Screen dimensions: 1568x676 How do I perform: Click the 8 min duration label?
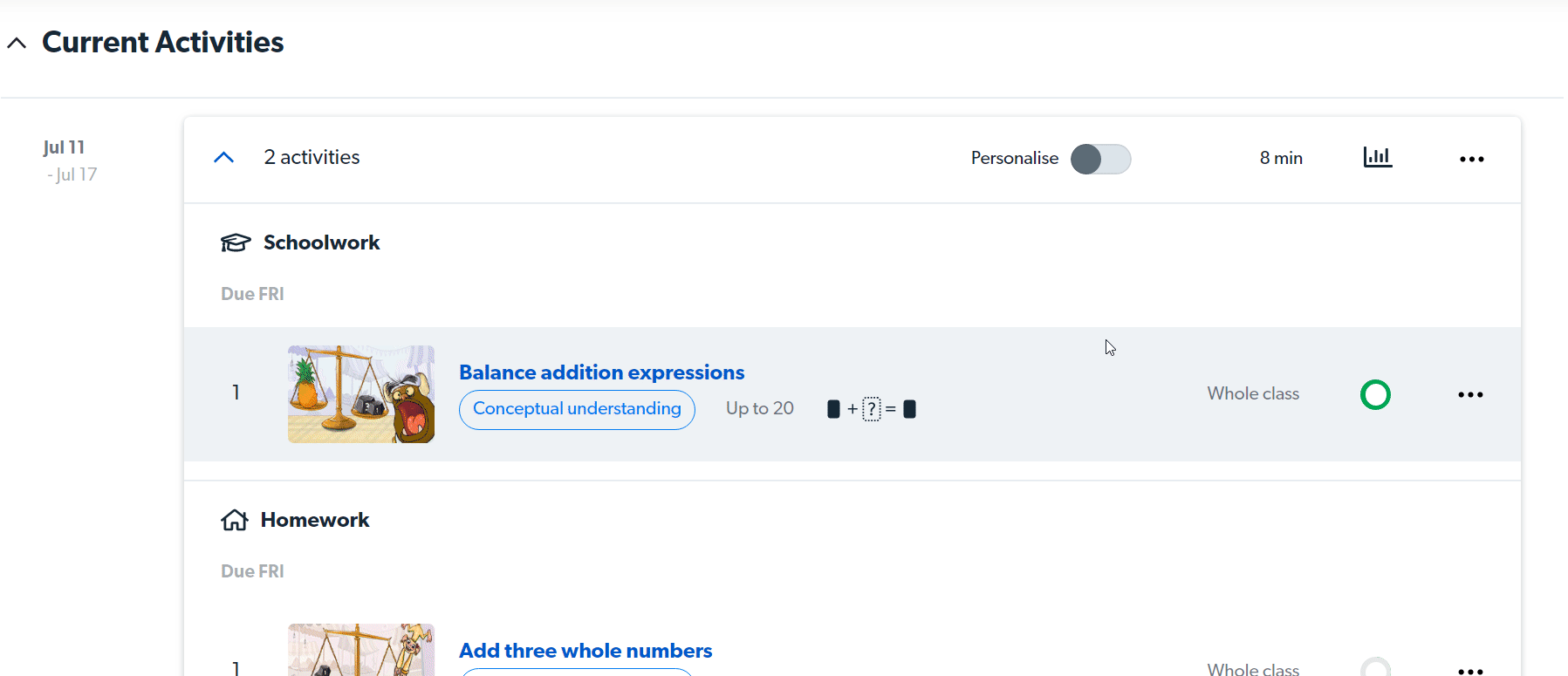[1280, 158]
